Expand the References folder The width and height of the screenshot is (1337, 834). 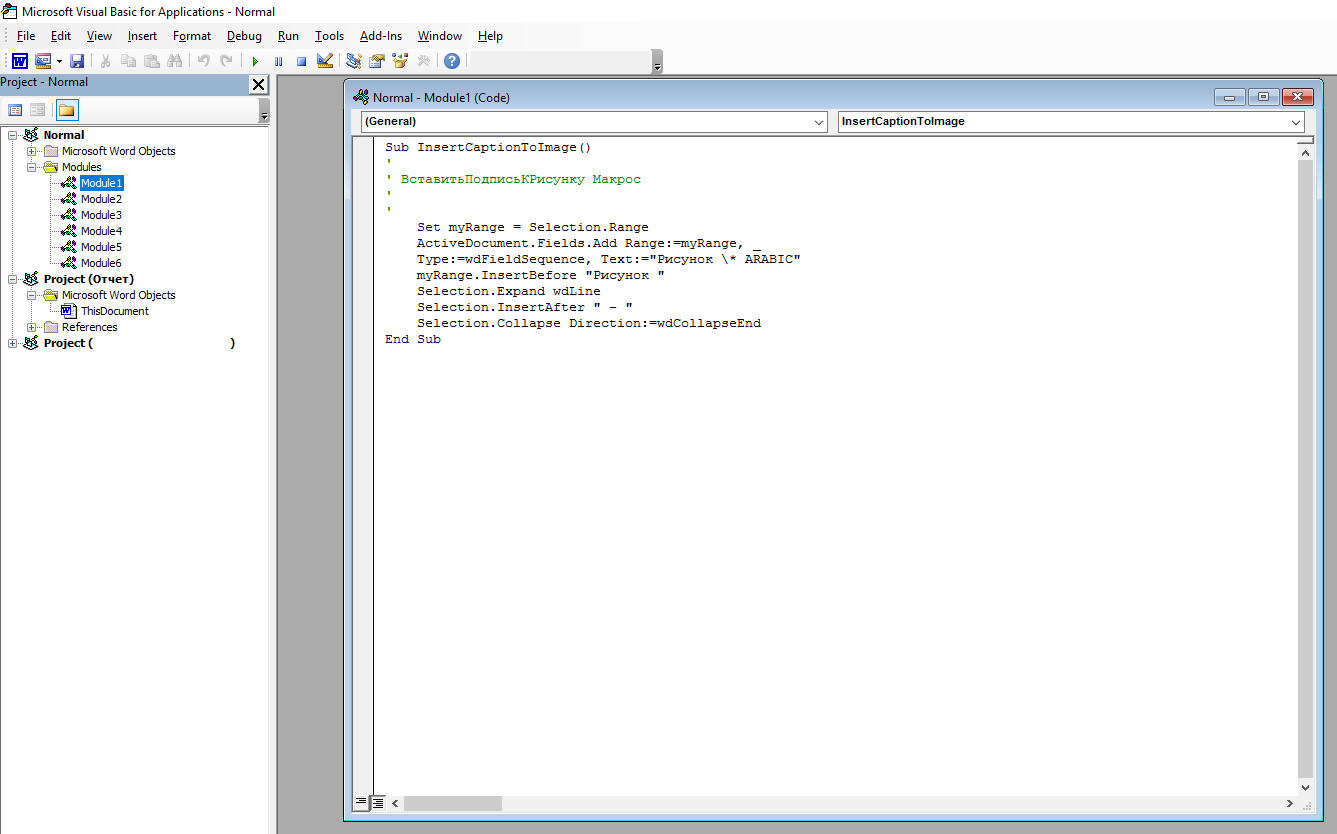coord(32,327)
